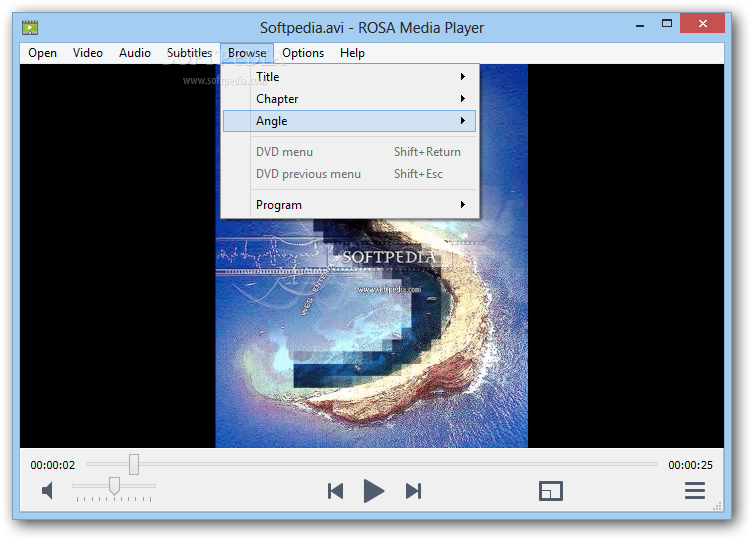Viewport: 752px width, 540px height.
Task: Open the Help menu
Action: coord(352,53)
